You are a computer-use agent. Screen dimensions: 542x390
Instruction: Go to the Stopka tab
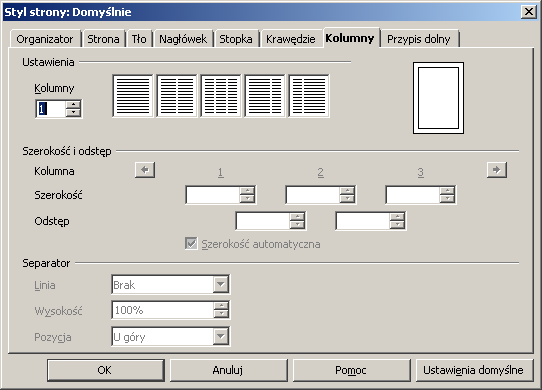point(236,39)
